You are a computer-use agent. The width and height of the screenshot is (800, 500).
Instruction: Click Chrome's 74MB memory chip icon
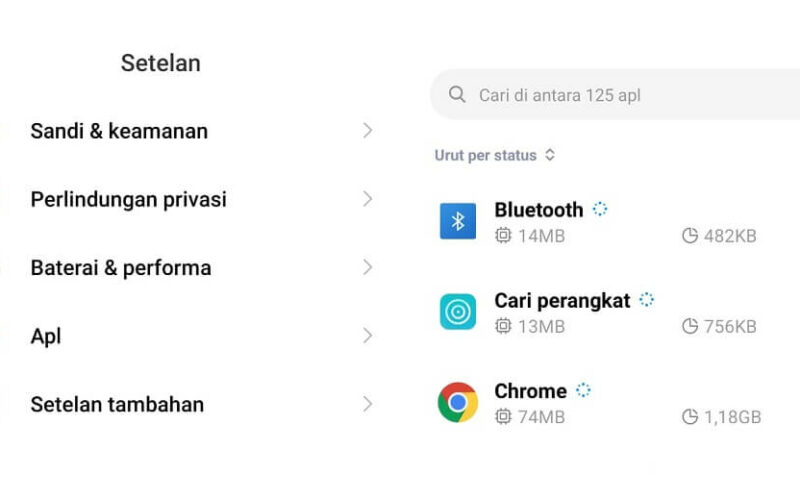pyautogui.click(x=503, y=416)
